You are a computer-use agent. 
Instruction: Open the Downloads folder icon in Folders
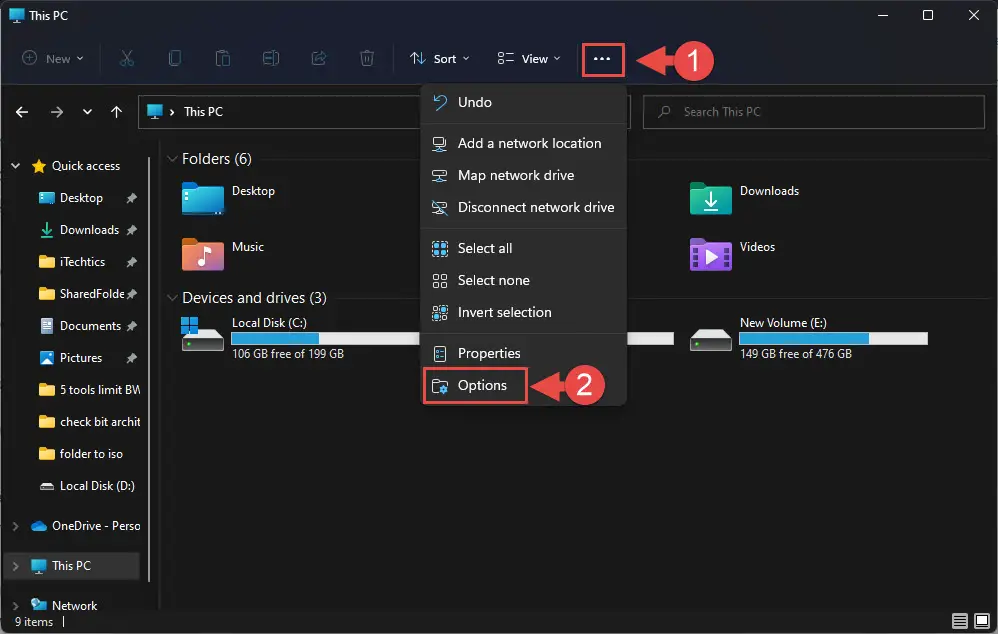(x=710, y=199)
